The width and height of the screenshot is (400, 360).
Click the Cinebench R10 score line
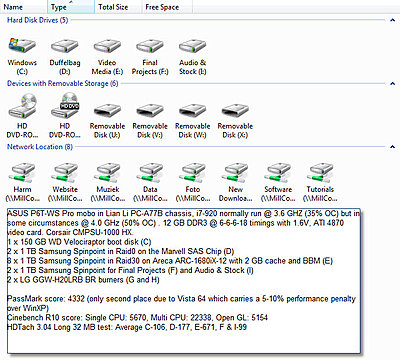137,318
